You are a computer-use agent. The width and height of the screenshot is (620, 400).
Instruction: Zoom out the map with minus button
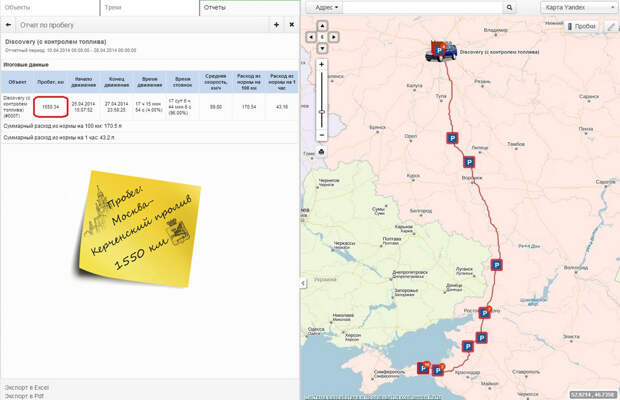coord(322,135)
